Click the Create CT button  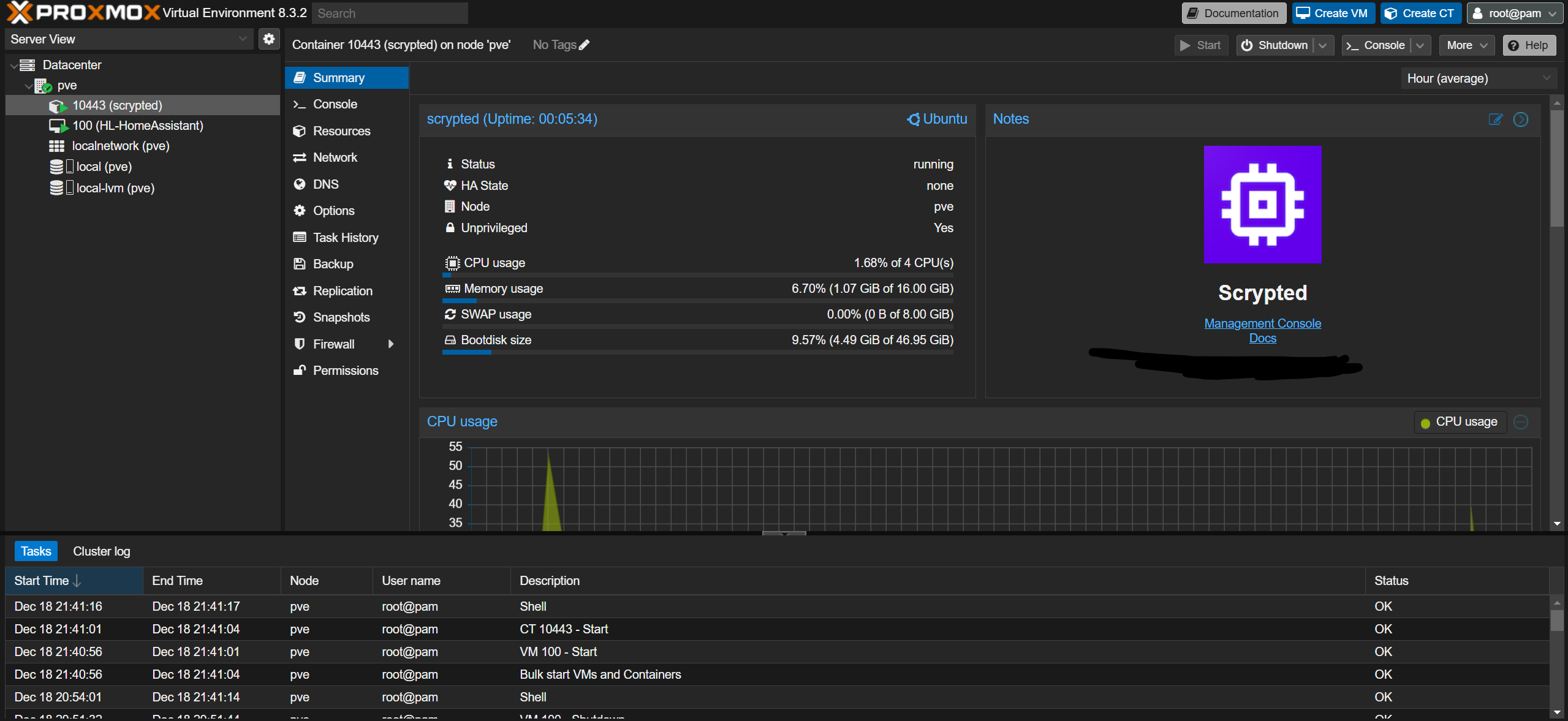(1421, 13)
